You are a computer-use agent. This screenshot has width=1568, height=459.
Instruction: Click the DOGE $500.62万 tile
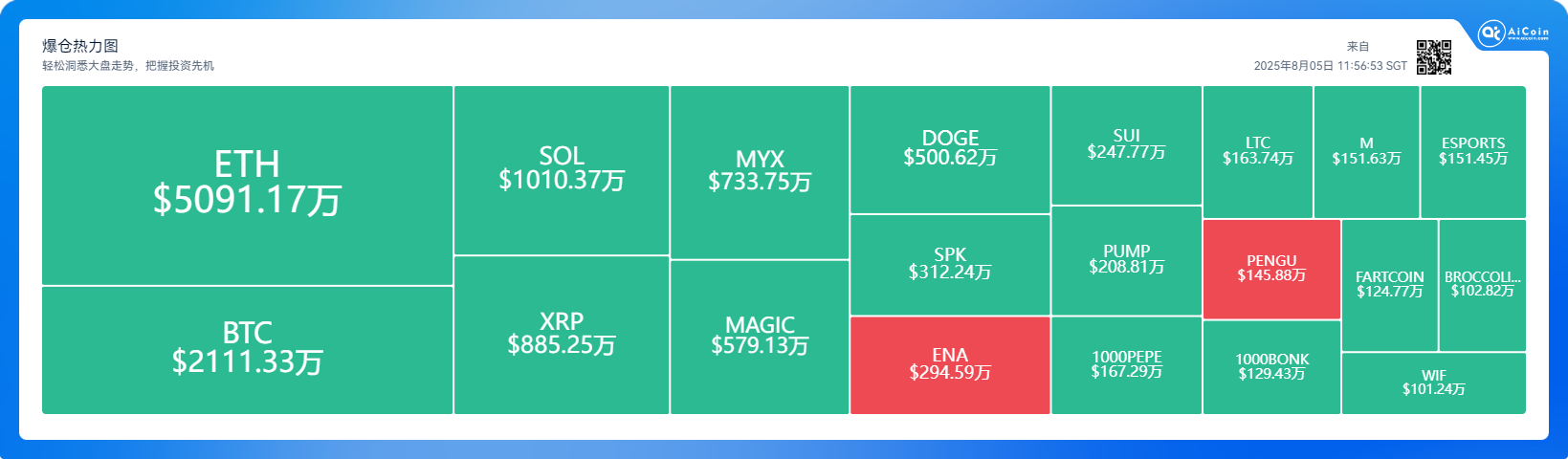click(950, 149)
